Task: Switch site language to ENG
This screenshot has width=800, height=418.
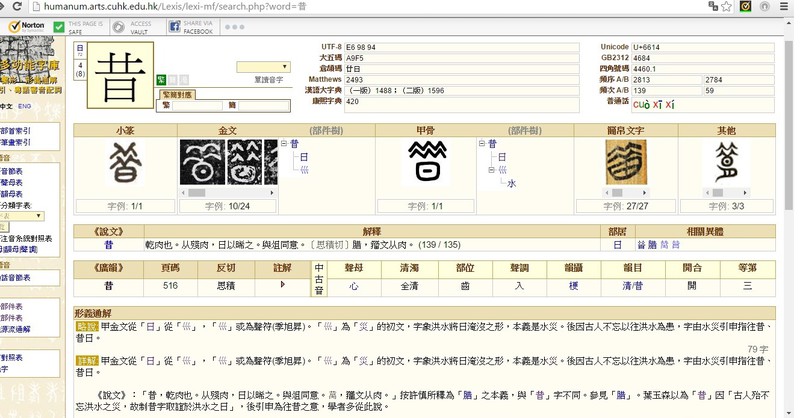Action: (24, 106)
